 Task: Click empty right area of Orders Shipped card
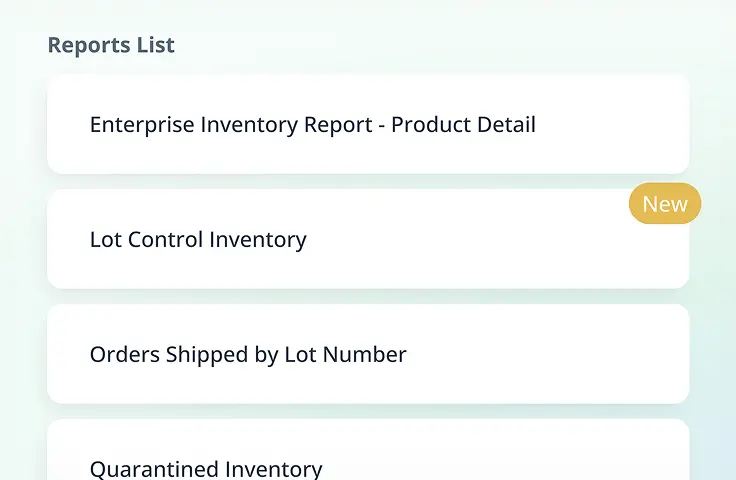pyautogui.click(x=580, y=355)
